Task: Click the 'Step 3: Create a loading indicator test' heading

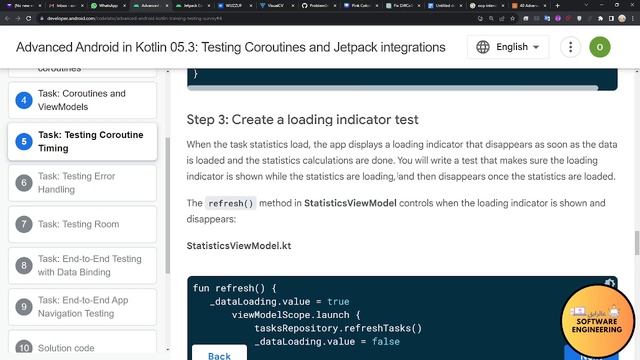Action: click(302, 120)
